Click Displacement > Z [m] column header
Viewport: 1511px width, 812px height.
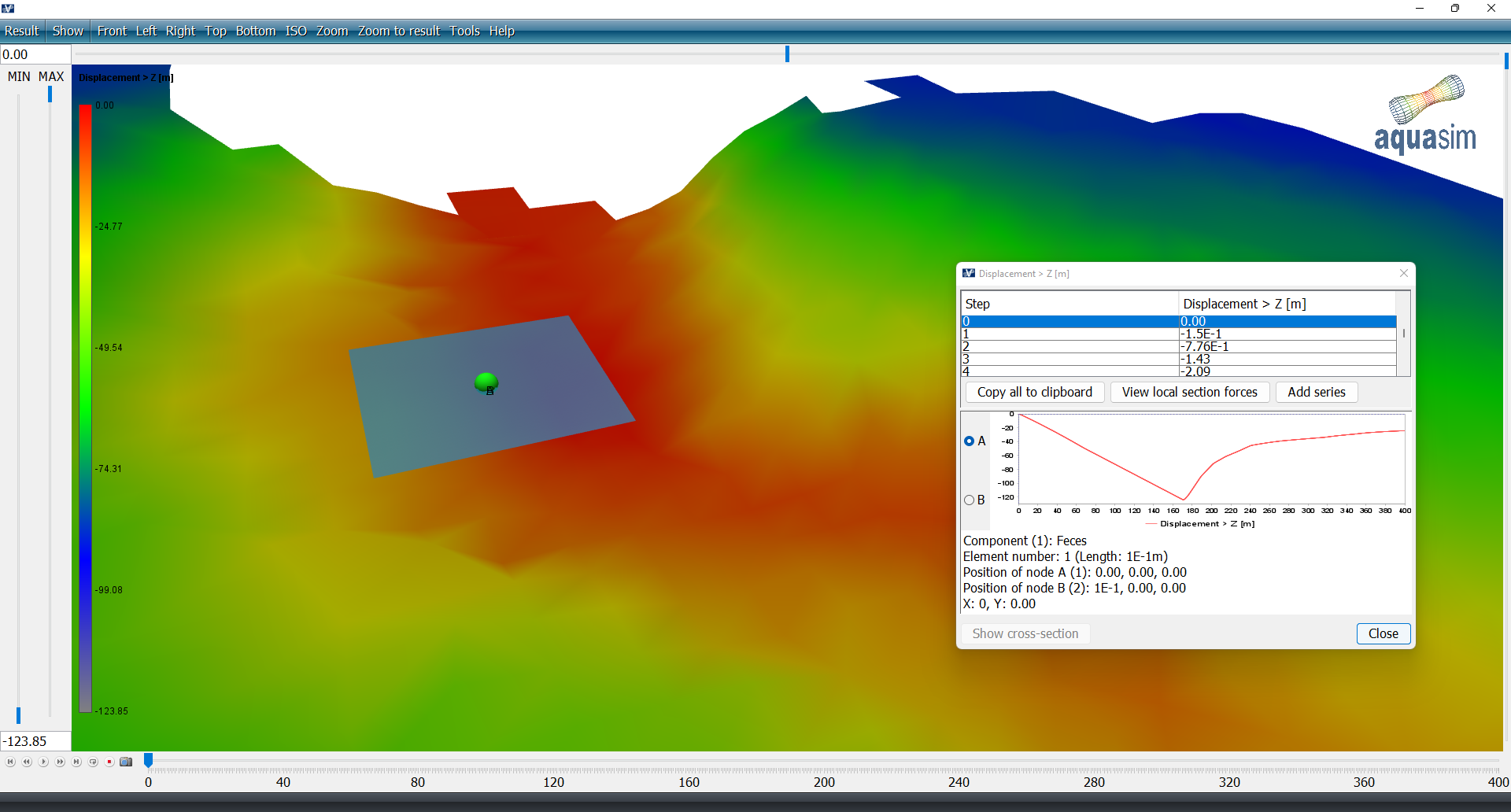[1287, 304]
